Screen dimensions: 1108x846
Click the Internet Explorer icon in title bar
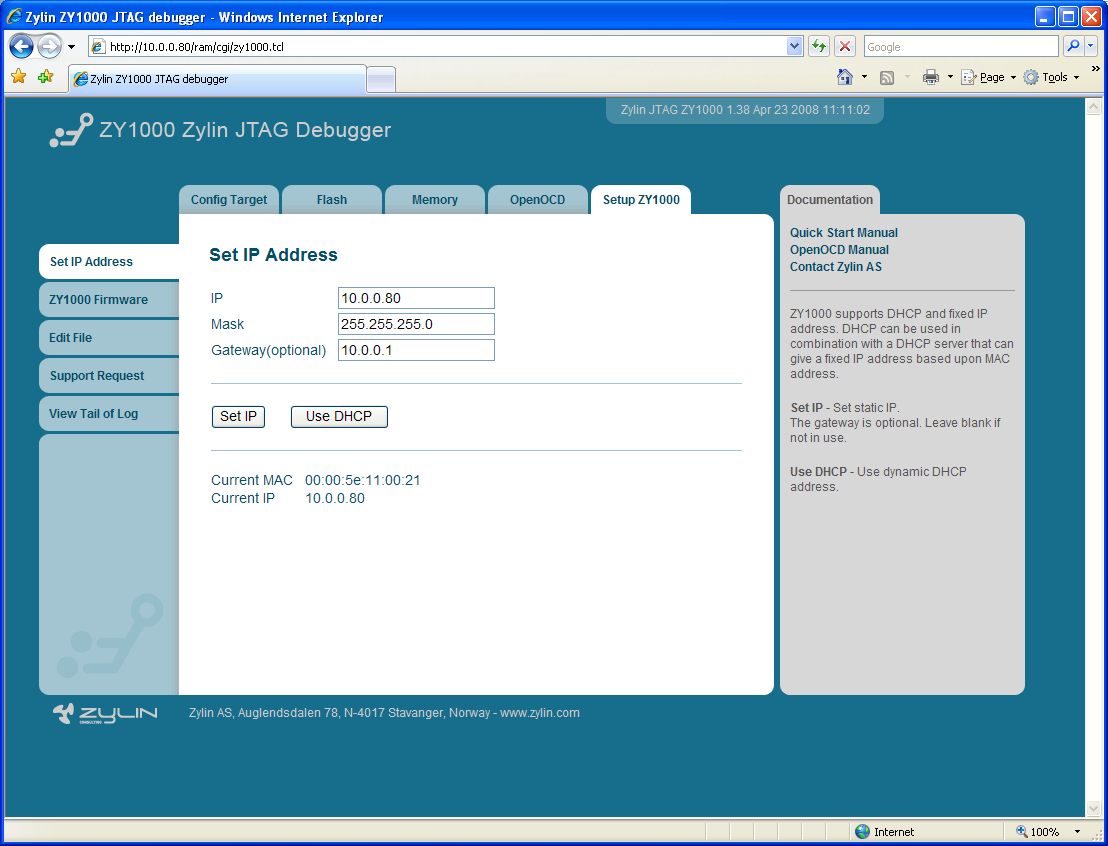pos(13,16)
